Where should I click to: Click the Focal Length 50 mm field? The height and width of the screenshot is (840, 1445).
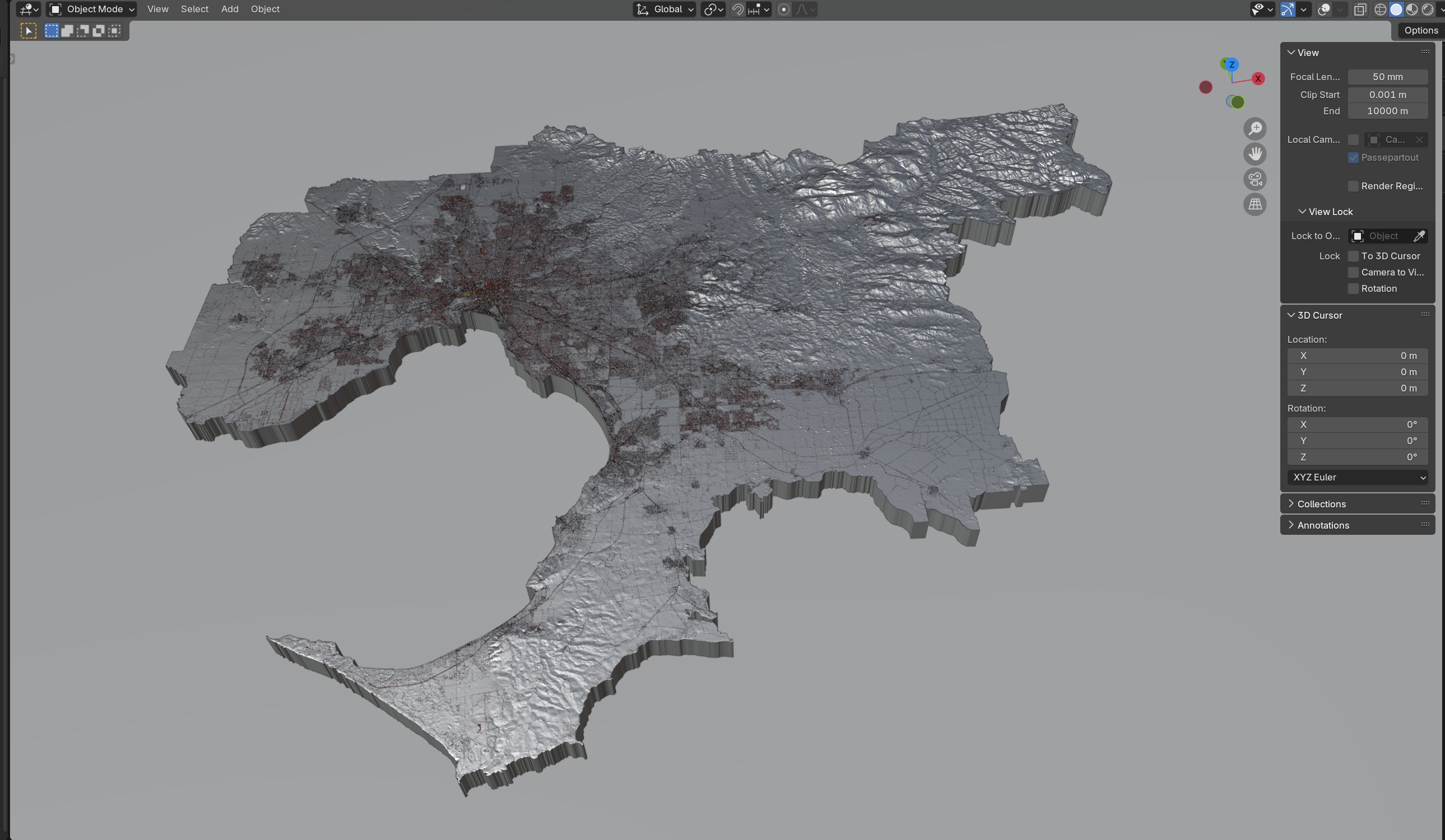click(1387, 77)
